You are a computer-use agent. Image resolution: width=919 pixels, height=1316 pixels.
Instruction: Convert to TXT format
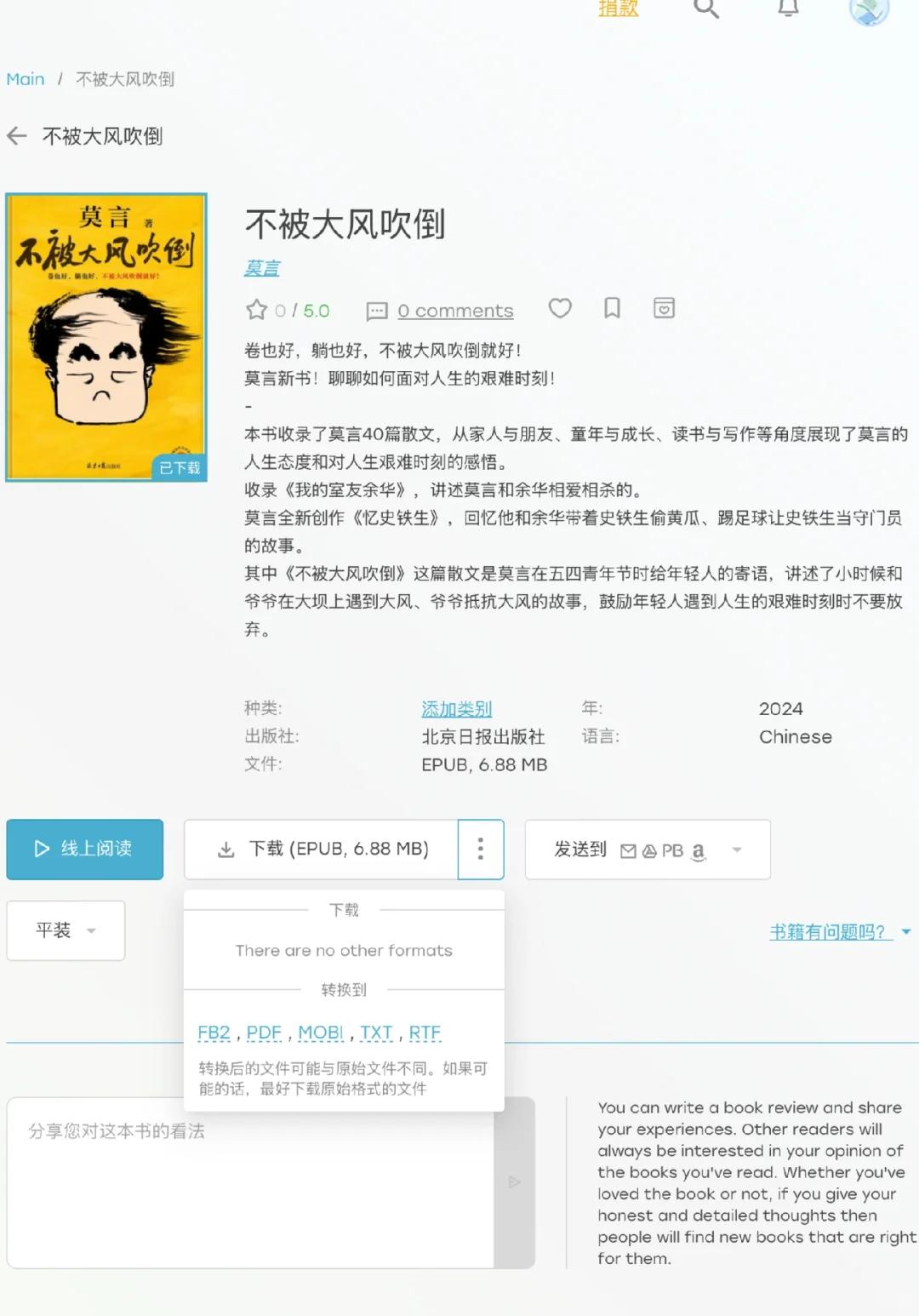376,1033
